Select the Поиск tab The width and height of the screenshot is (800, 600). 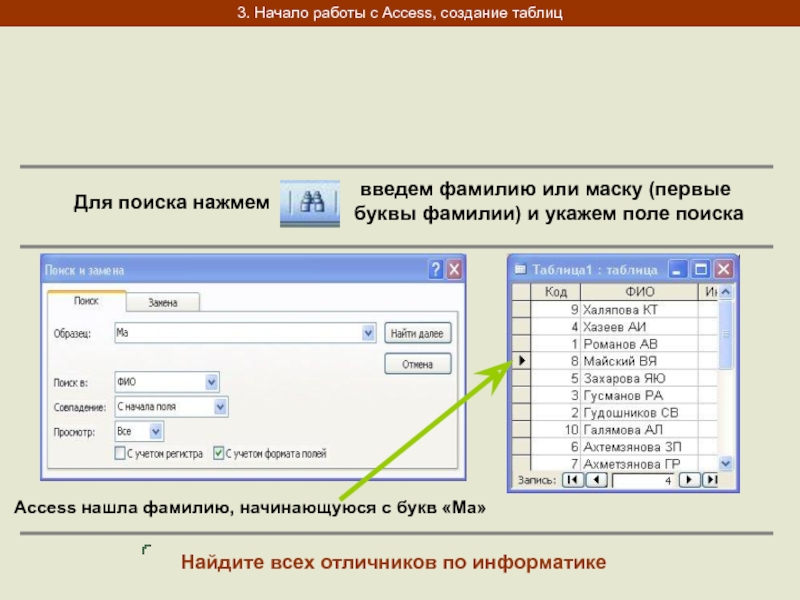[x=87, y=301]
